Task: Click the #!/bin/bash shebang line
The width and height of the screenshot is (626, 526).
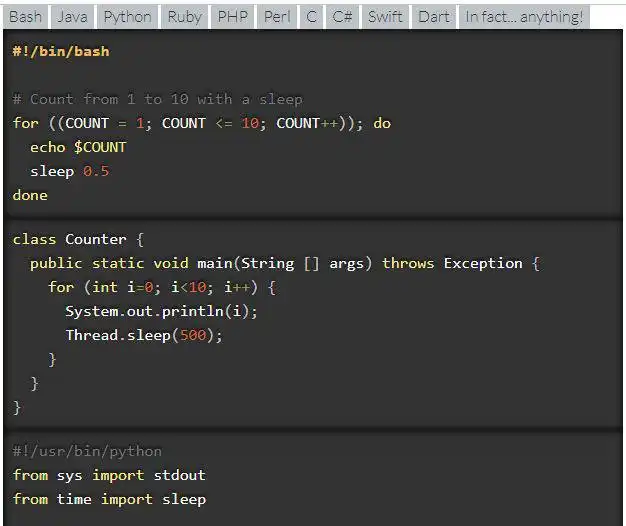Action: click(x=61, y=51)
